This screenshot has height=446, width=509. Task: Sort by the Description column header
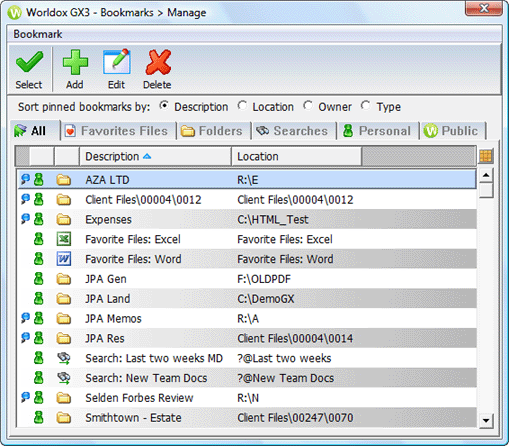(155, 156)
